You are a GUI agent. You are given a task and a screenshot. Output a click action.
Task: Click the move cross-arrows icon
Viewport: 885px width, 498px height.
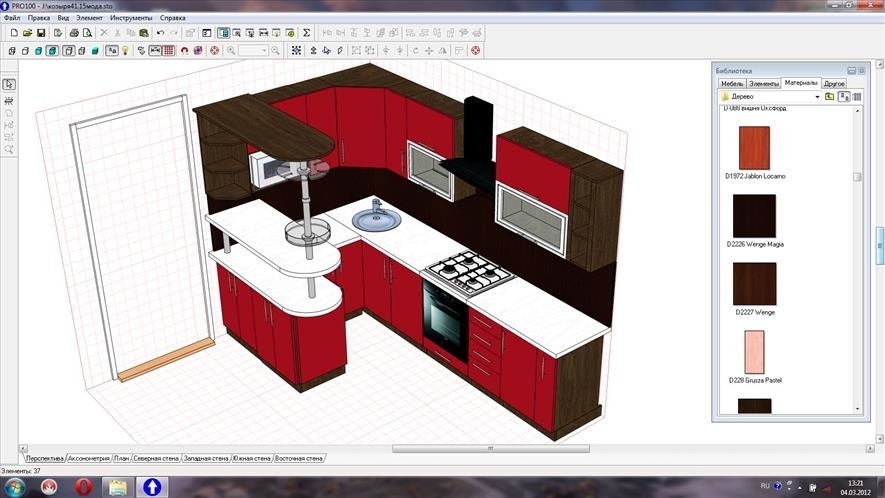click(429, 51)
